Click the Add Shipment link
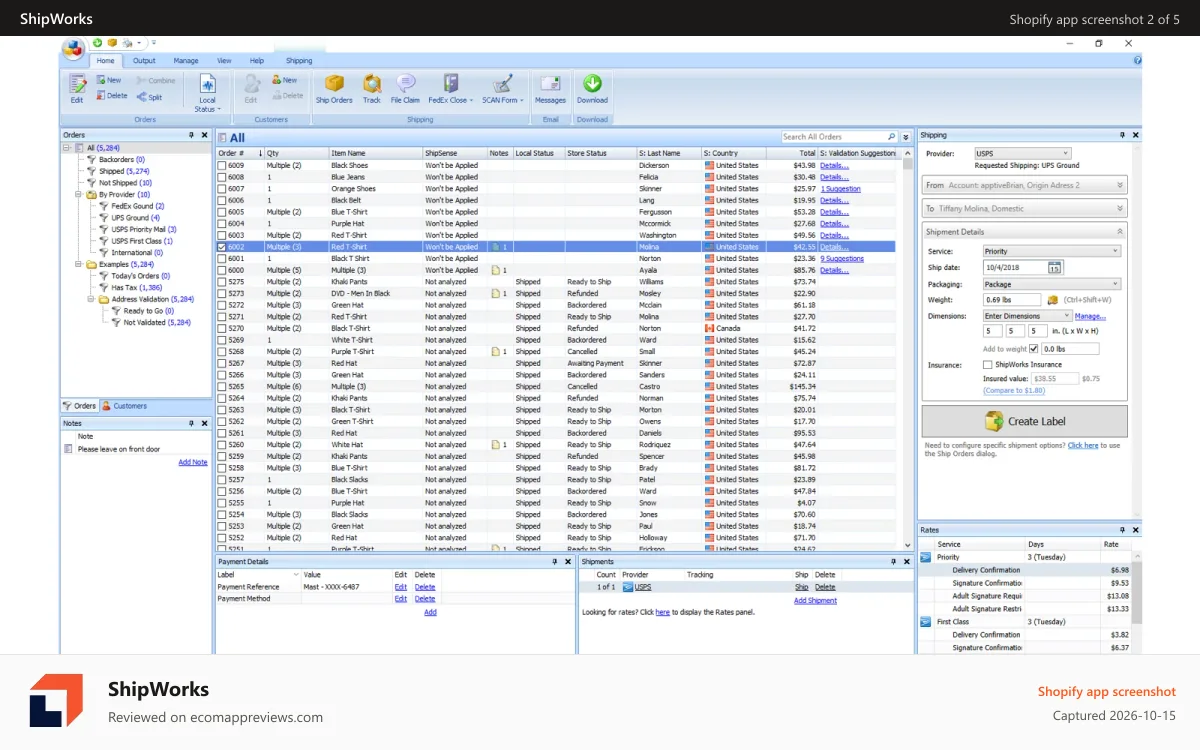 tap(815, 600)
